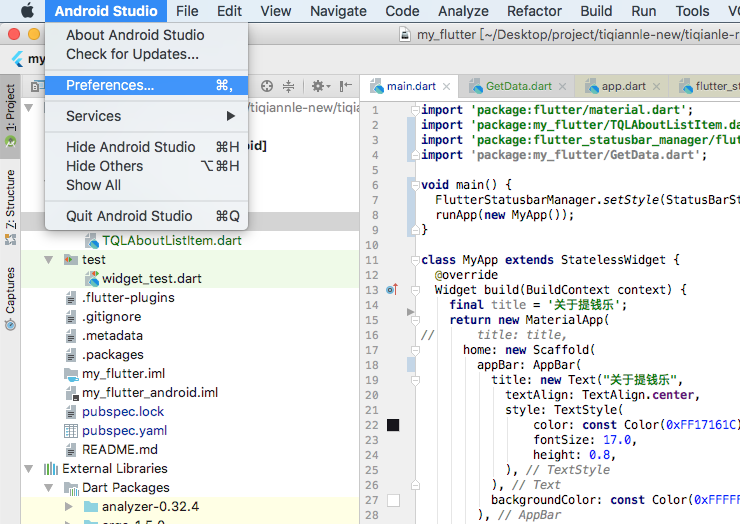Screen dimensions: 740x524
Task: Open the Apple menu
Action: (27, 10)
